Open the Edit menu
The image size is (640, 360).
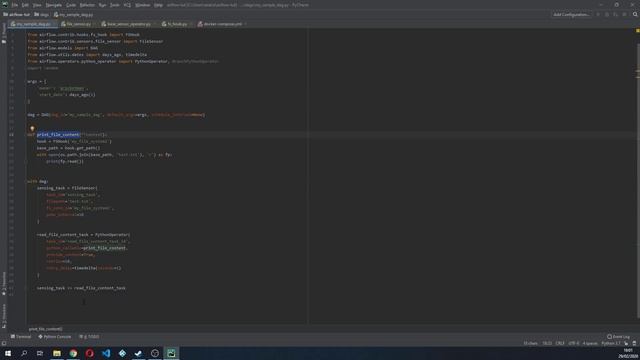[25, 5]
